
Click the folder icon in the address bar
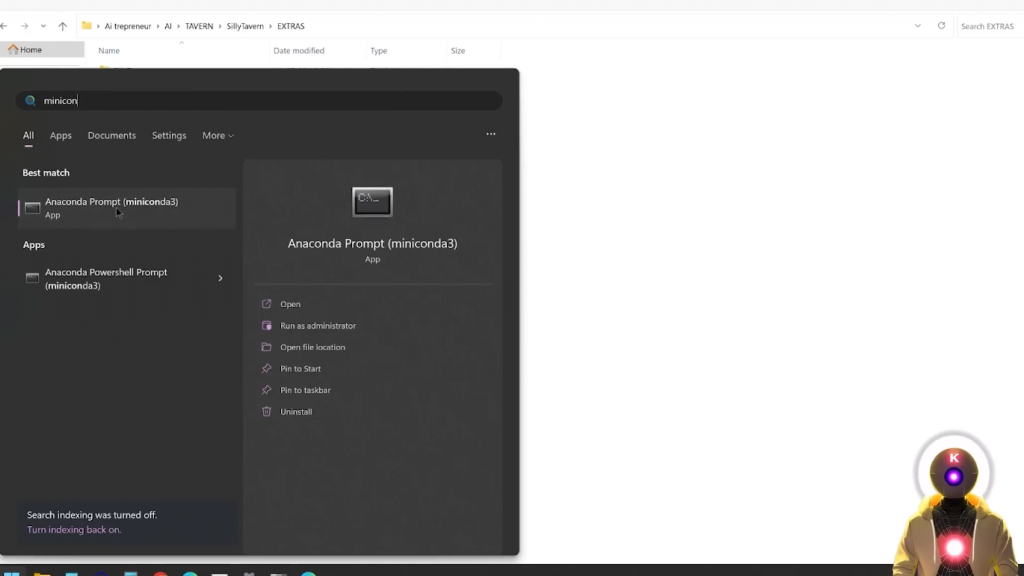(x=86, y=26)
